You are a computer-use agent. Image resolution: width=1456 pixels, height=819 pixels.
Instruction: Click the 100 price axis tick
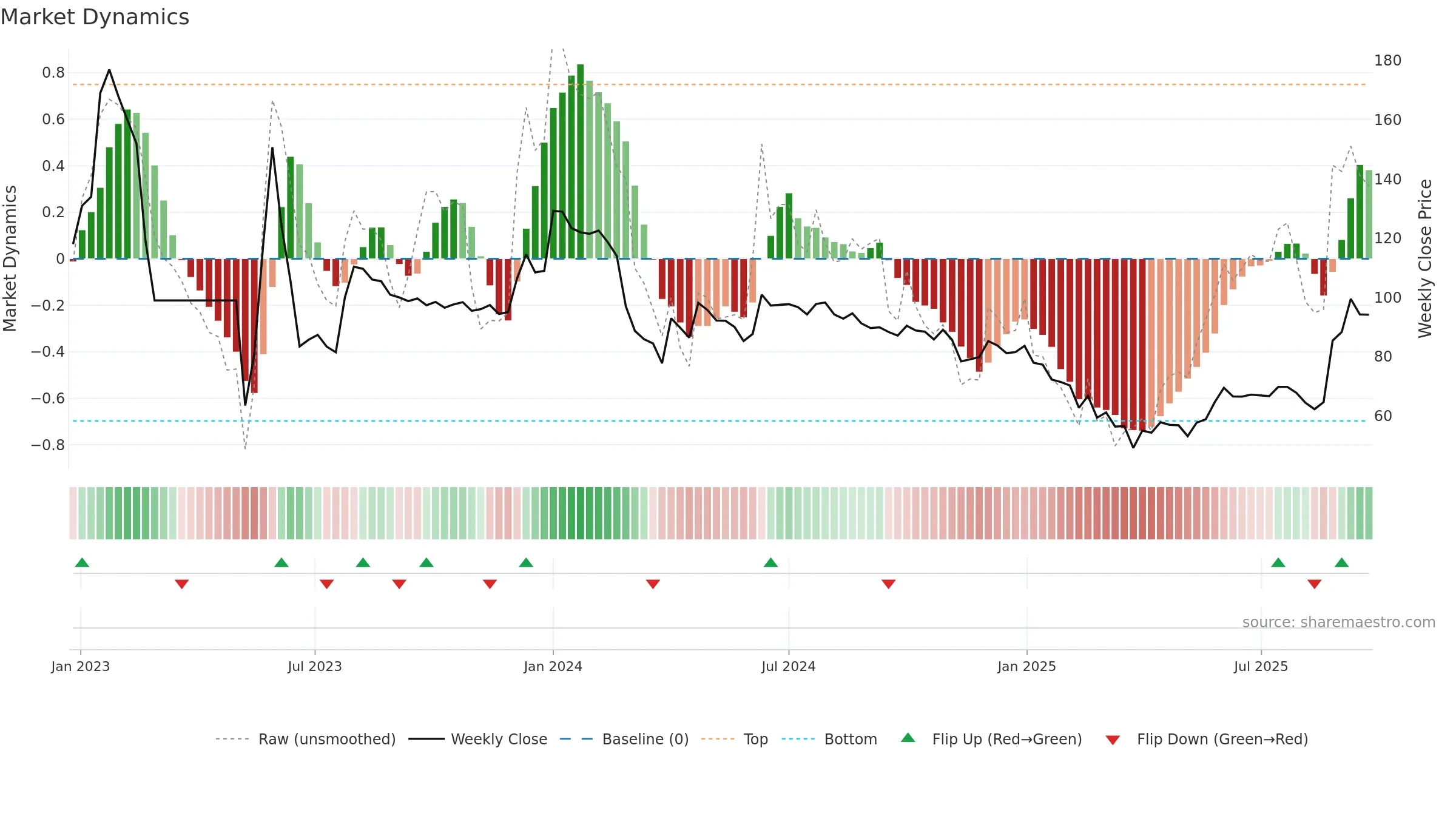click(x=1387, y=297)
